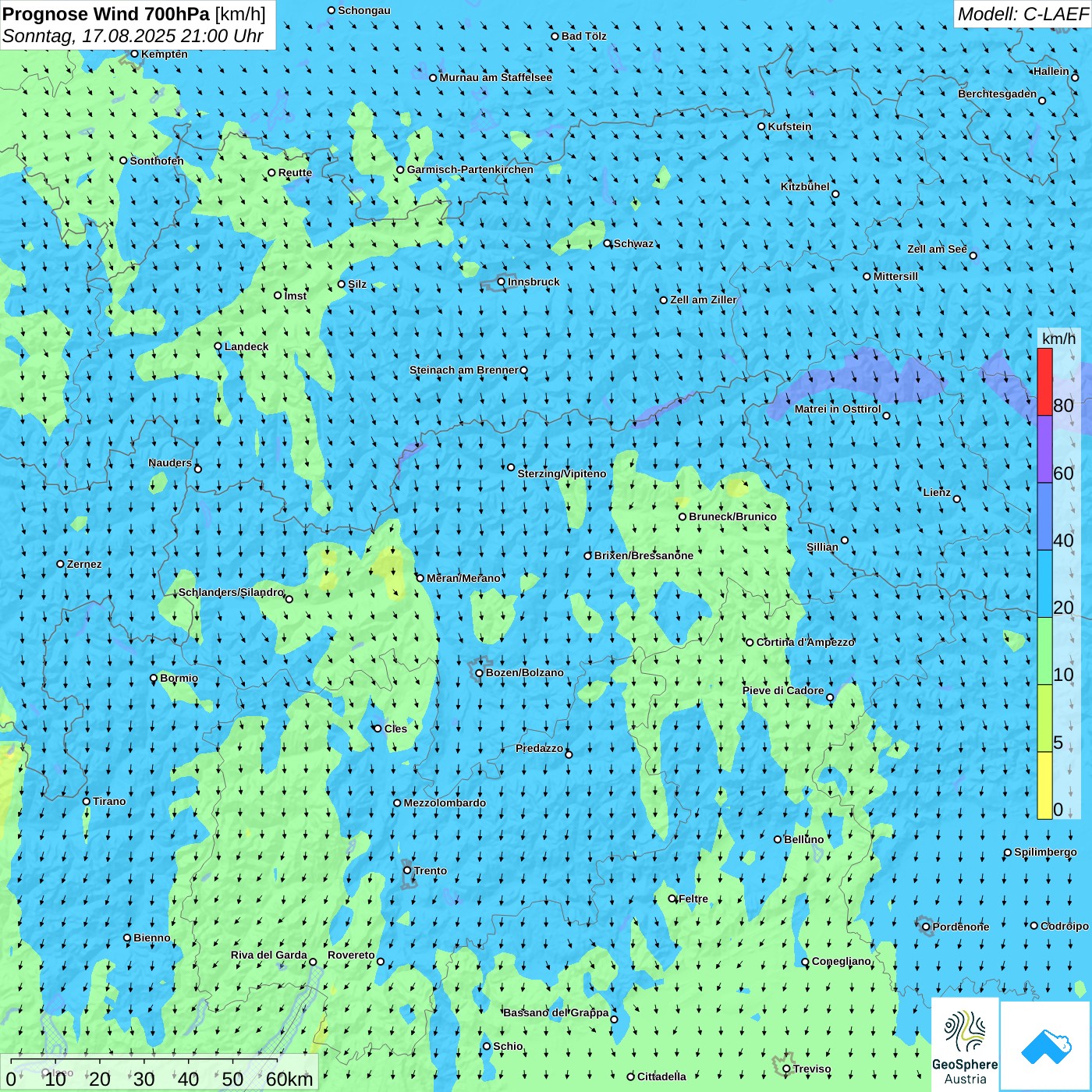Select the 'Steinach am Brenner' label
This screenshot has width=1092, height=1092.
(464, 370)
